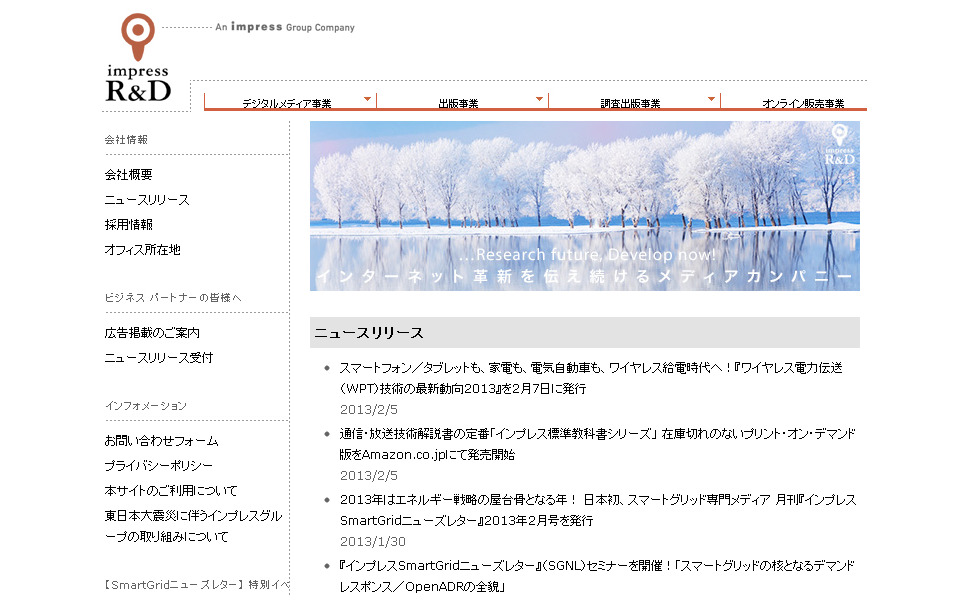This screenshot has height=605, width=968.
Task: Open the 会社概要 sidebar link
Action: coord(128,175)
